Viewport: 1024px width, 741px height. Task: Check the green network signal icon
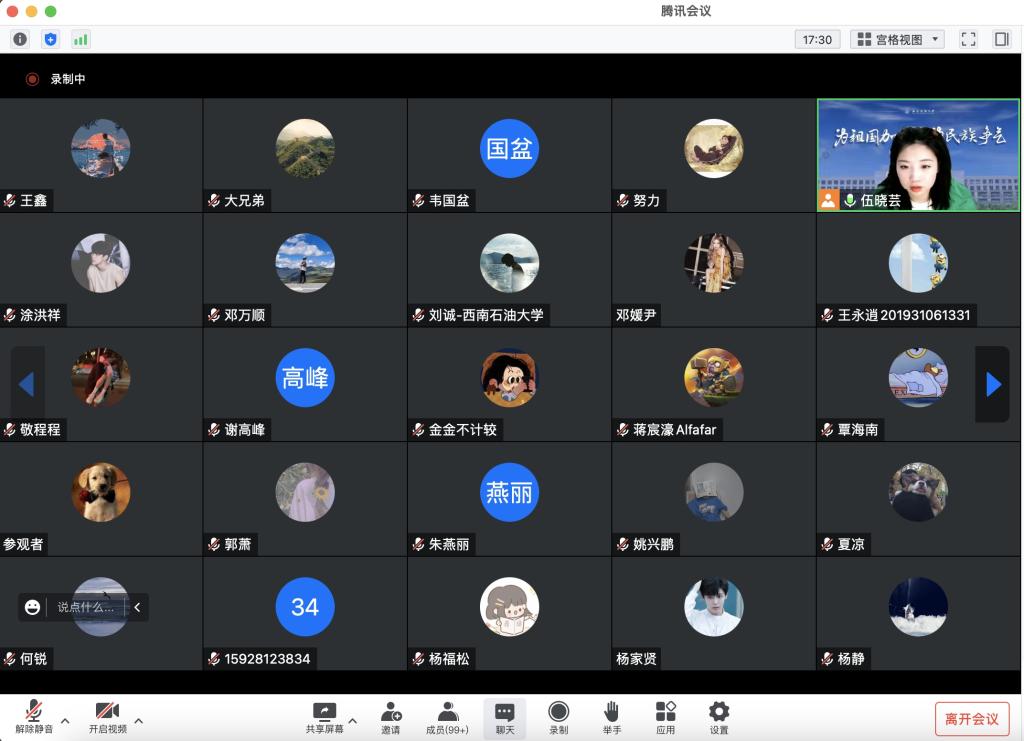[x=80, y=39]
